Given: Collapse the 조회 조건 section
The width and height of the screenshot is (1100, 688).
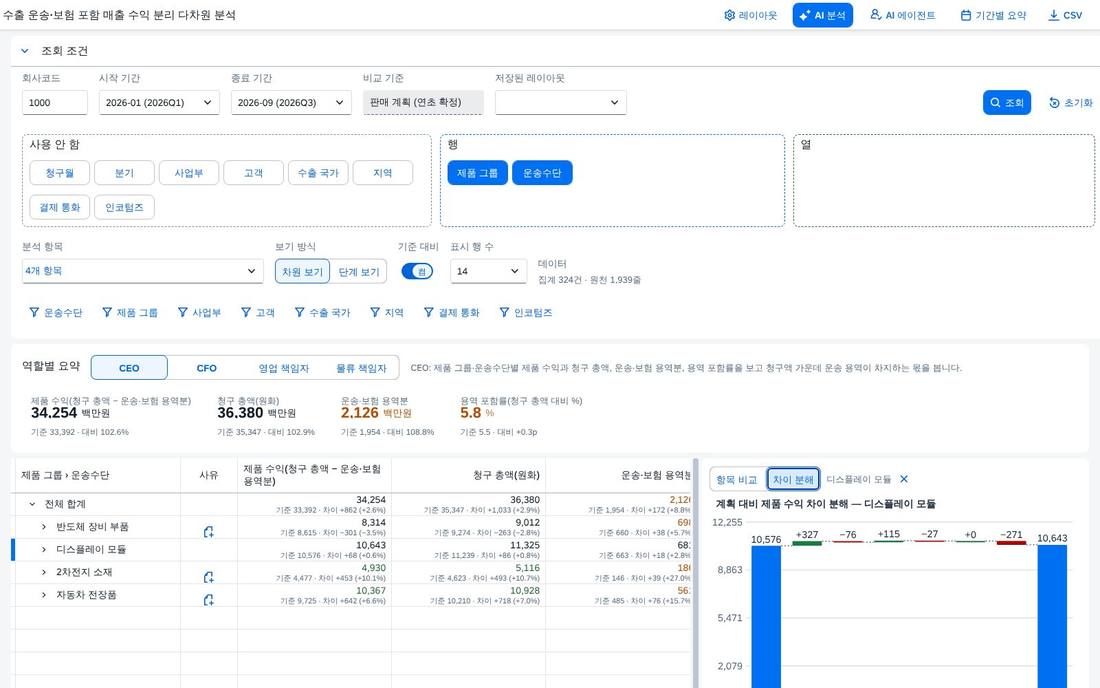Looking at the screenshot, I should (25, 51).
